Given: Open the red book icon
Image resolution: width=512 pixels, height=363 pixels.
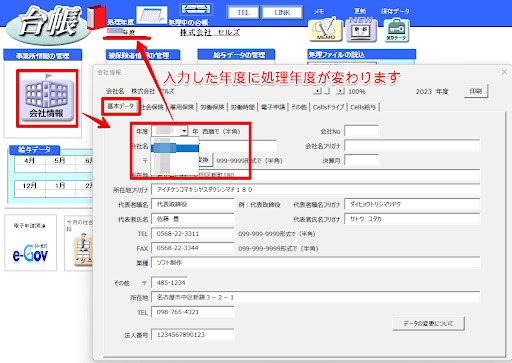Looking at the screenshot, I should coord(96,17).
